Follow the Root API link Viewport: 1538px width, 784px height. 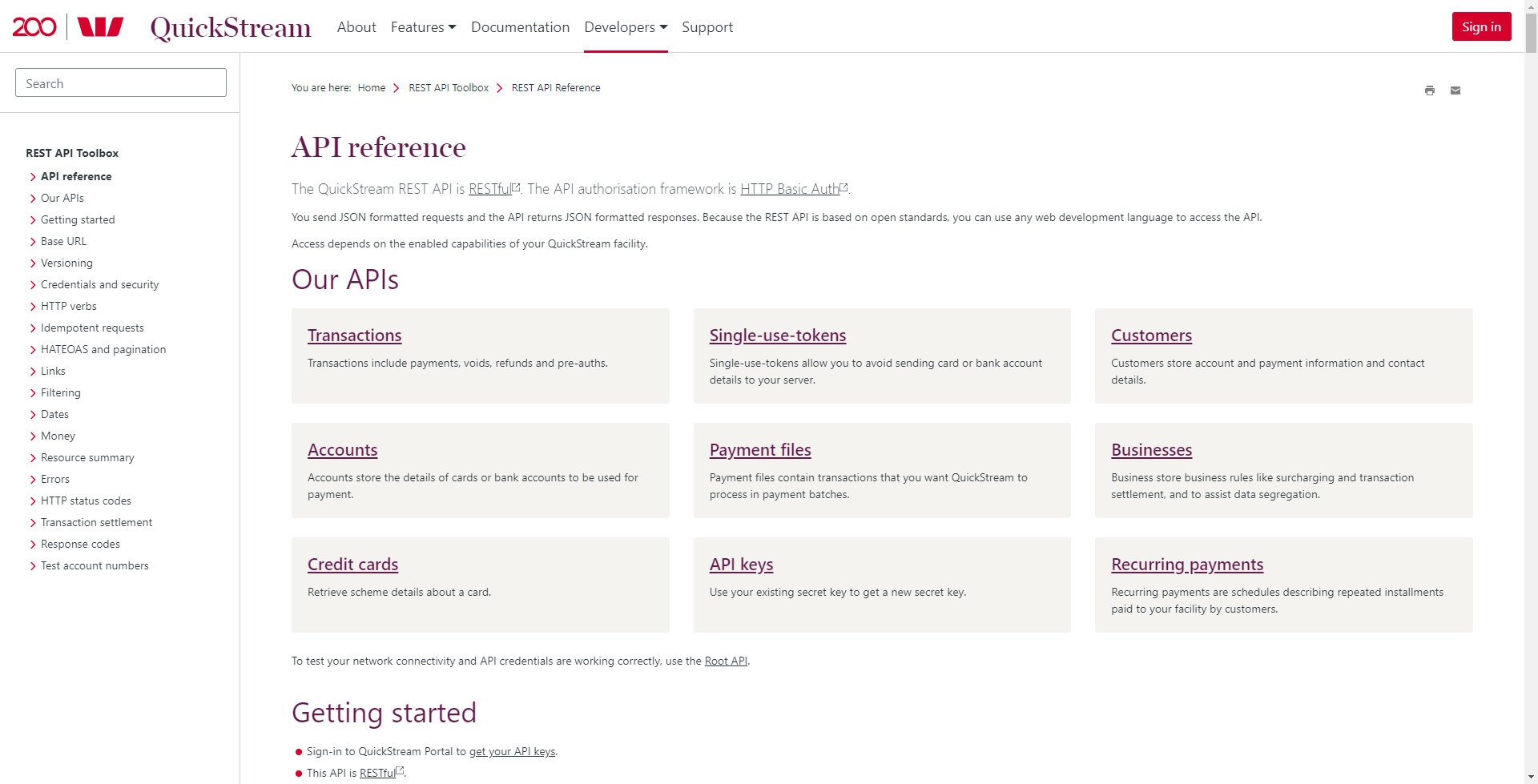[x=726, y=661]
